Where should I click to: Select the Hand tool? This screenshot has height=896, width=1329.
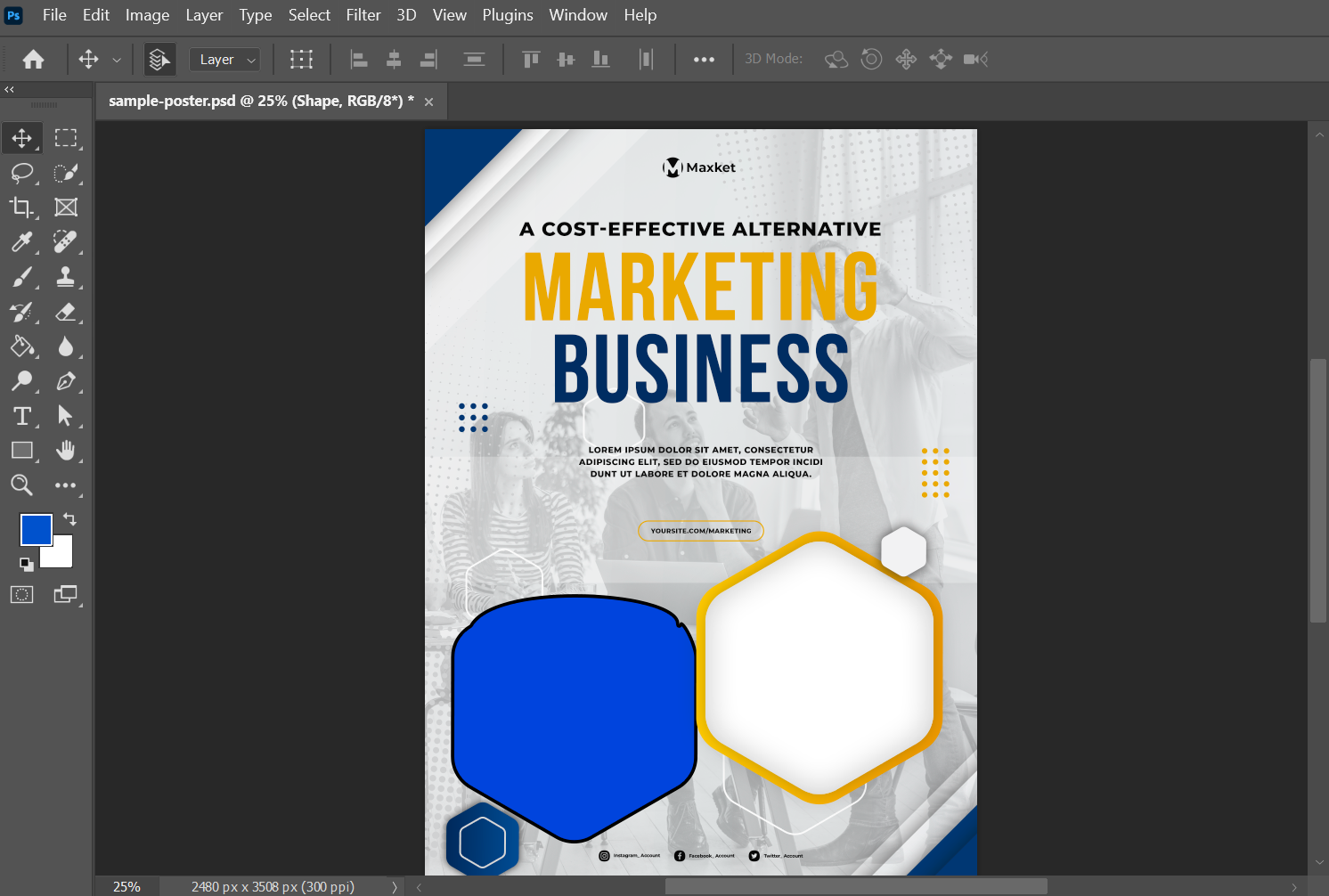pyautogui.click(x=65, y=451)
